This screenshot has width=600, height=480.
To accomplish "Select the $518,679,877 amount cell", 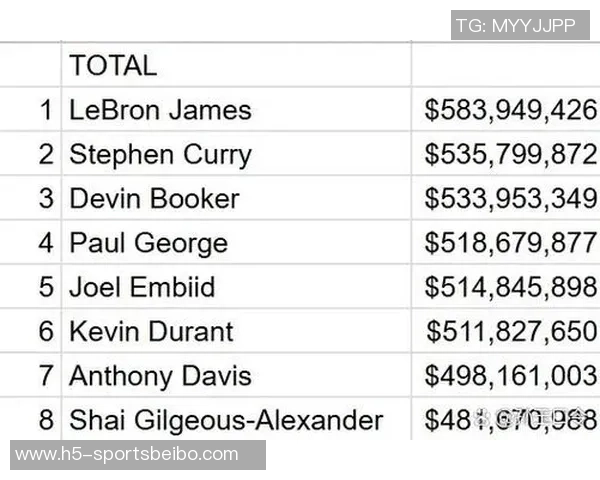I will 510,243.
